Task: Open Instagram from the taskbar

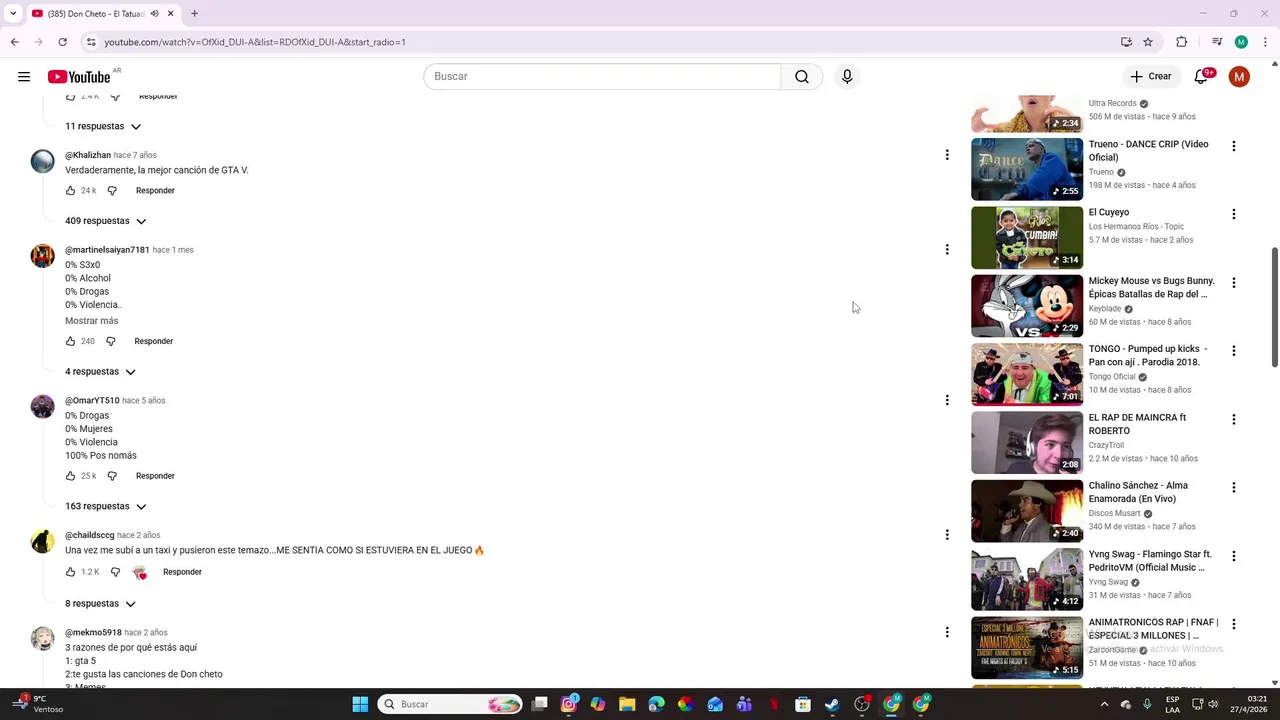Action: pyautogui.click(x=569, y=704)
